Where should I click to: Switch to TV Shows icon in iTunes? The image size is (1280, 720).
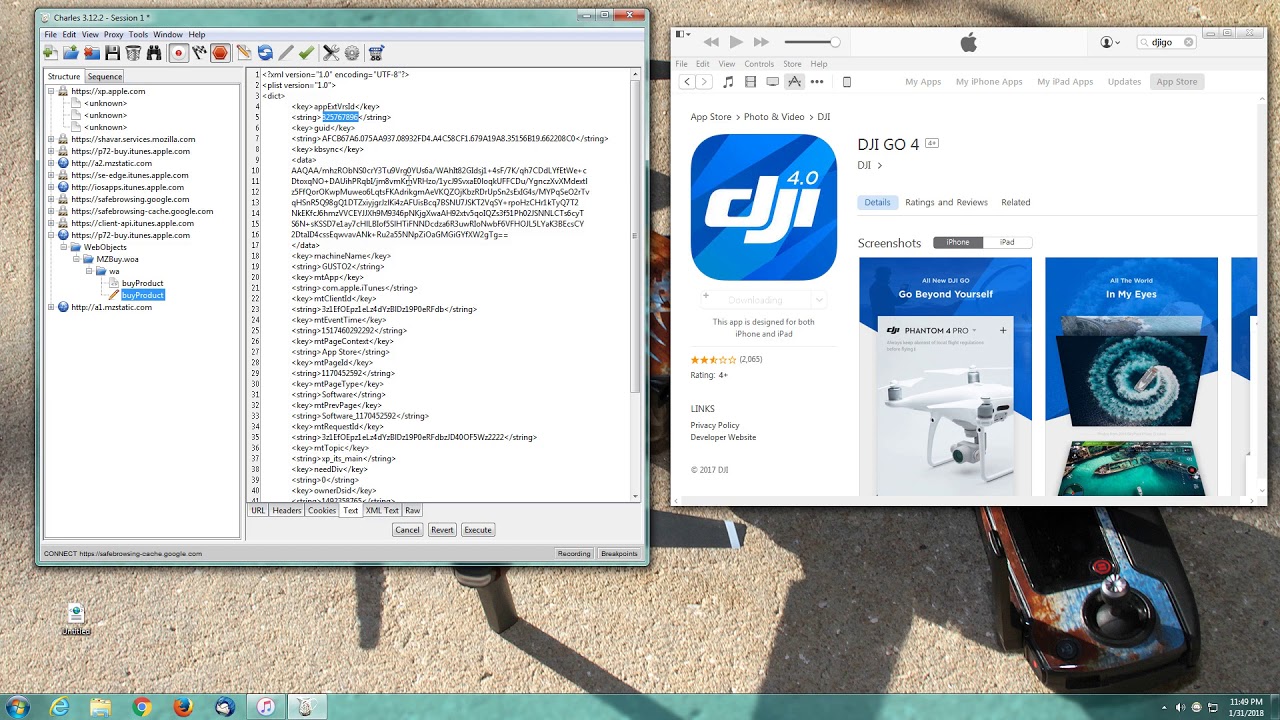(772, 82)
